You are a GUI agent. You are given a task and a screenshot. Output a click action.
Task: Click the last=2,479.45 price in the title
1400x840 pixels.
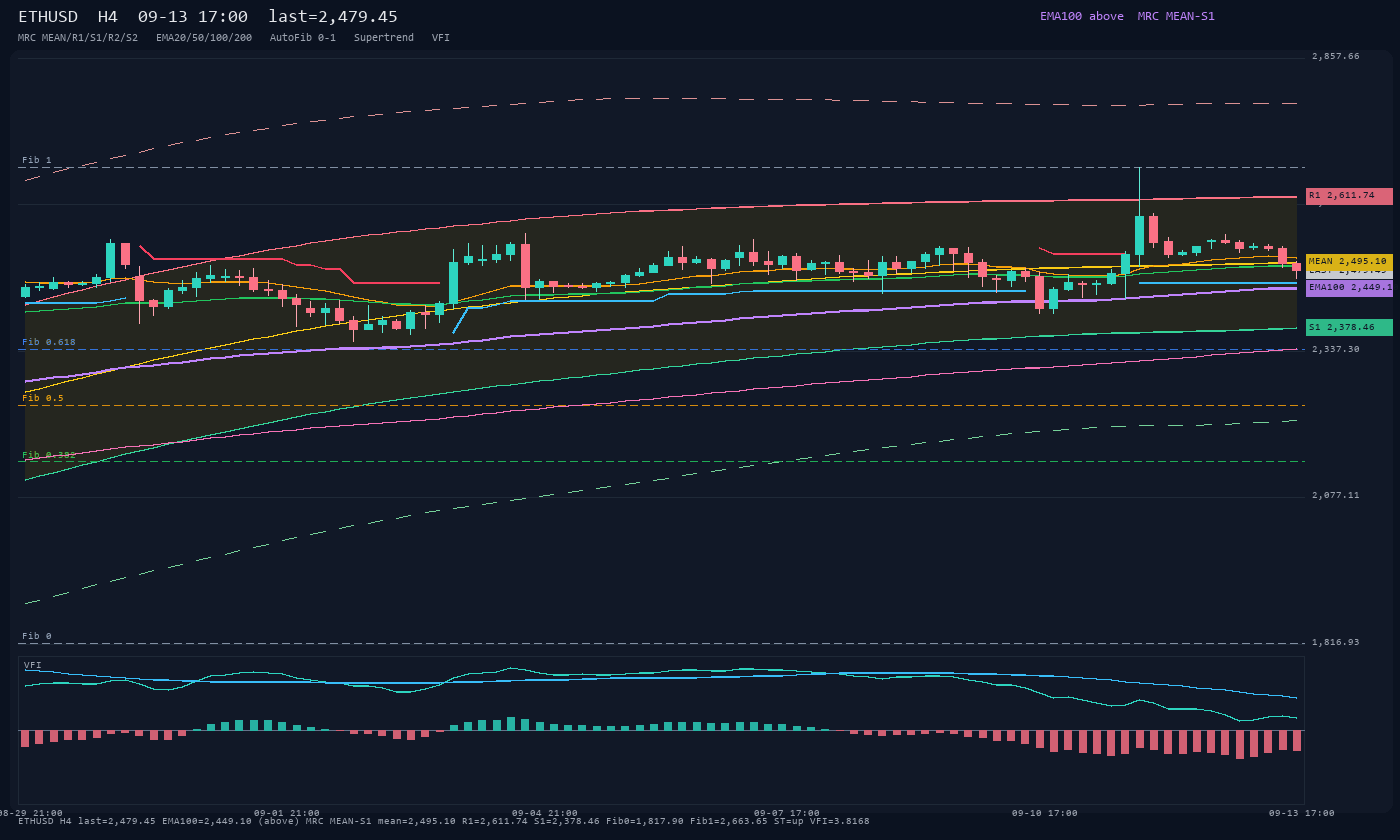333,17
